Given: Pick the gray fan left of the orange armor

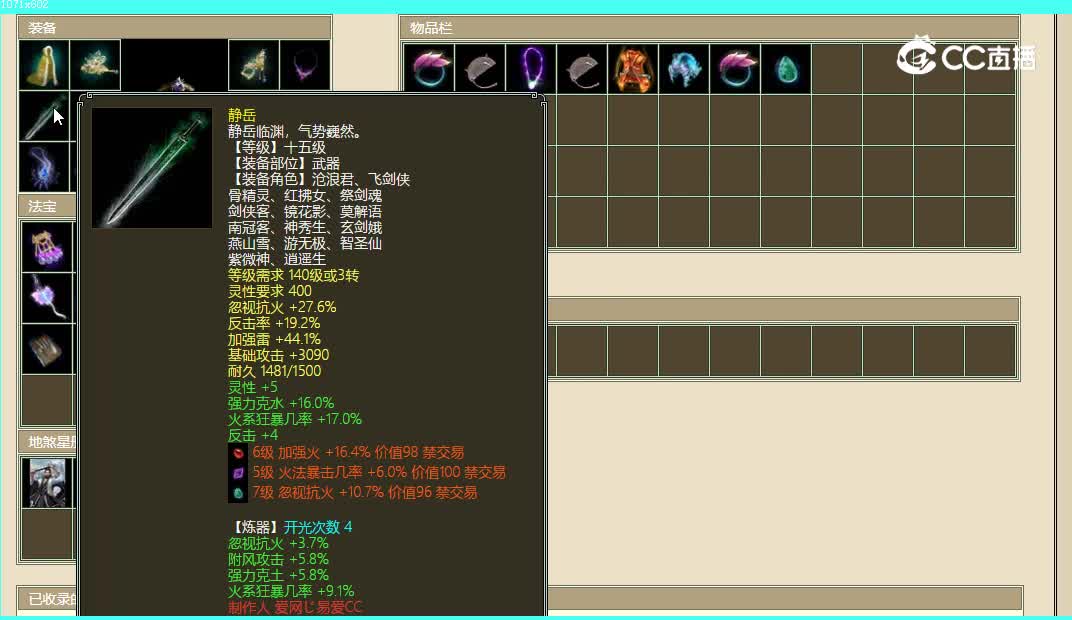Looking at the screenshot, I should [x=582, y=68].
